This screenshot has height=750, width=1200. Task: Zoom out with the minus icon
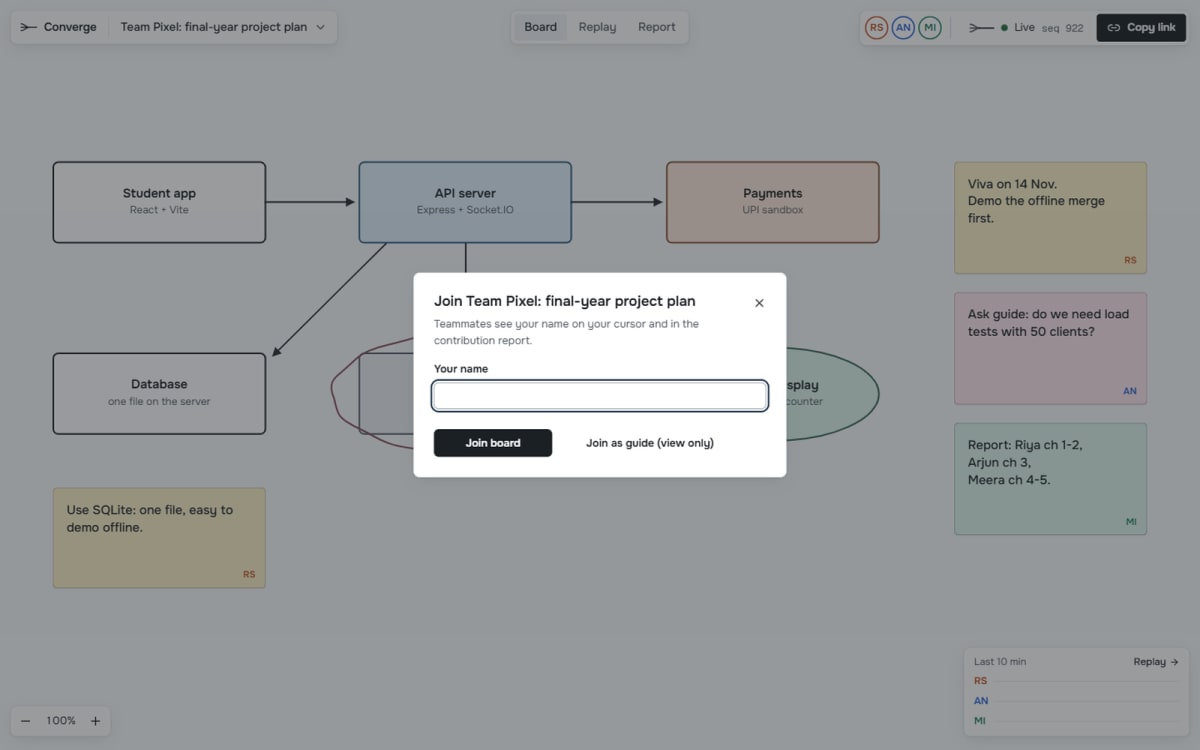point(26,721)
